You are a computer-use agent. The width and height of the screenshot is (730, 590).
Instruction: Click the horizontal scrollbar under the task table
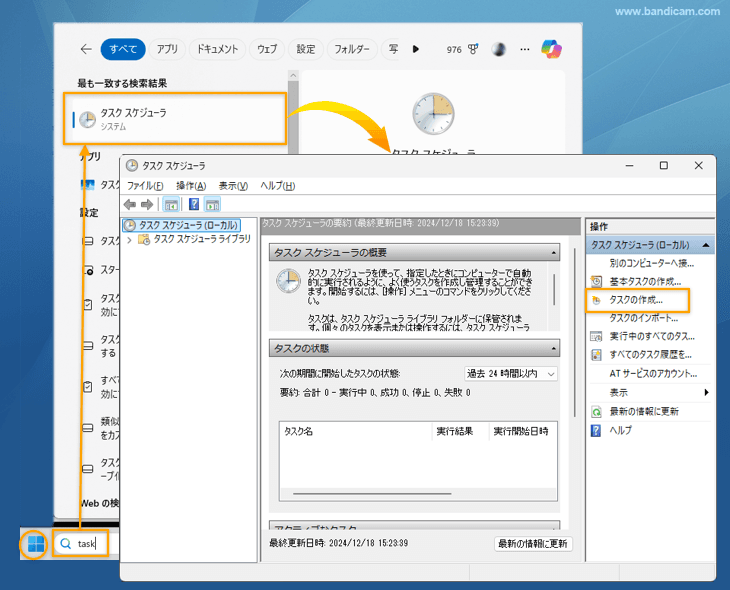pos(372,494)
